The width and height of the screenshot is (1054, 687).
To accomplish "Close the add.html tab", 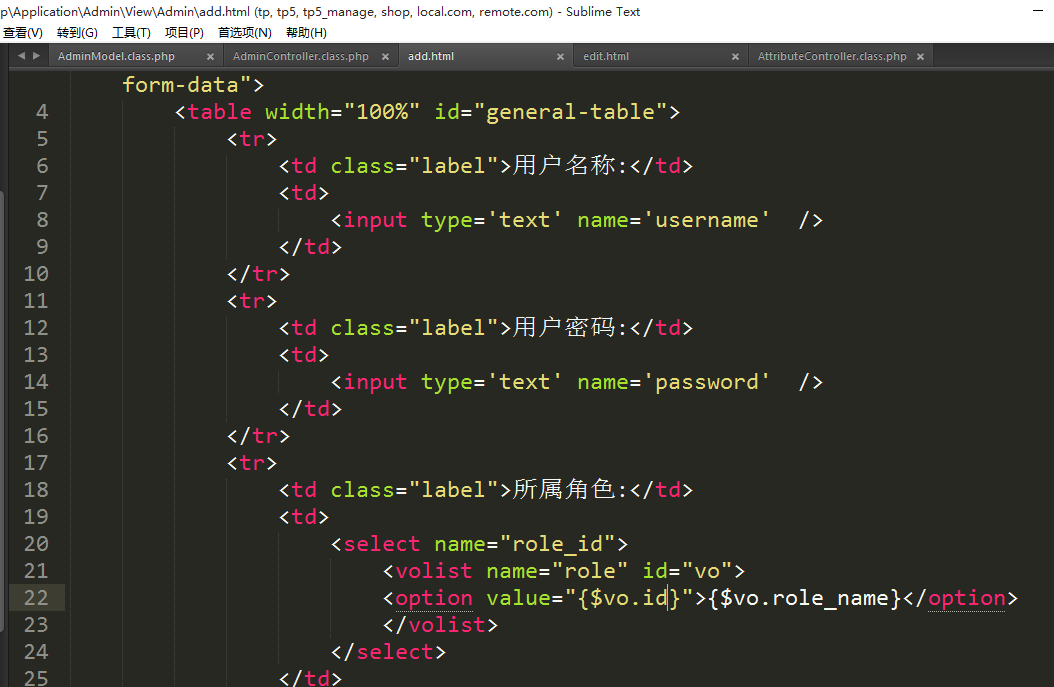I will tap(560, 57).
